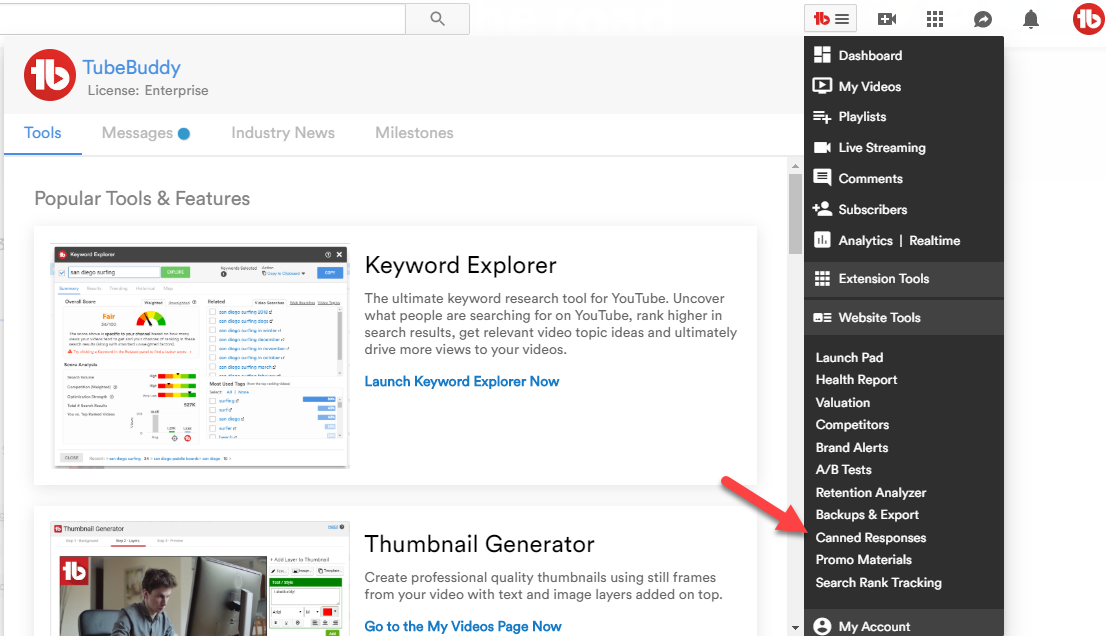Click the TubeBuddy menu icon in toolbar
This screenshot has width=1106, height=636.
tap(832, 19)
